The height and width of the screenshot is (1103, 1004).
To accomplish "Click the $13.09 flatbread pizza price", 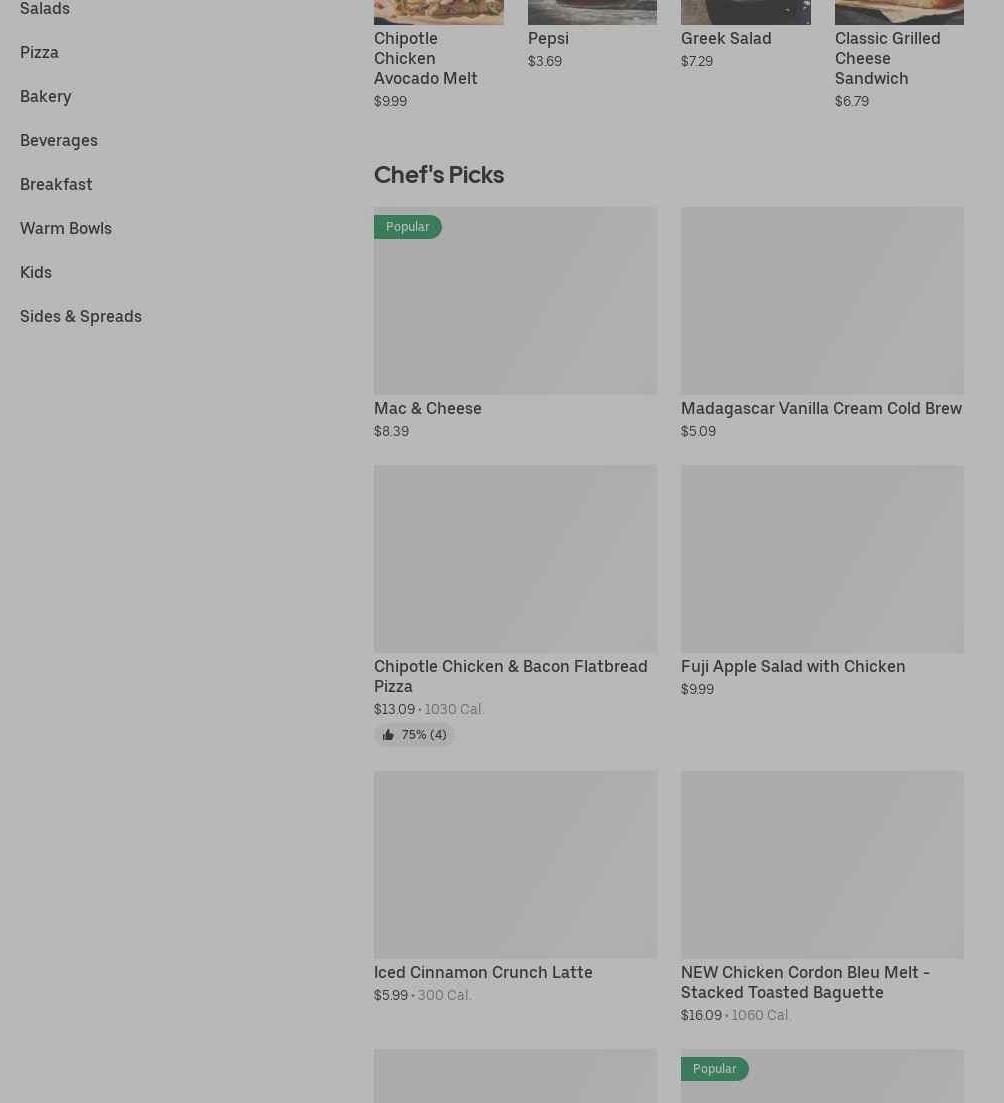I will tap(395, 709).
